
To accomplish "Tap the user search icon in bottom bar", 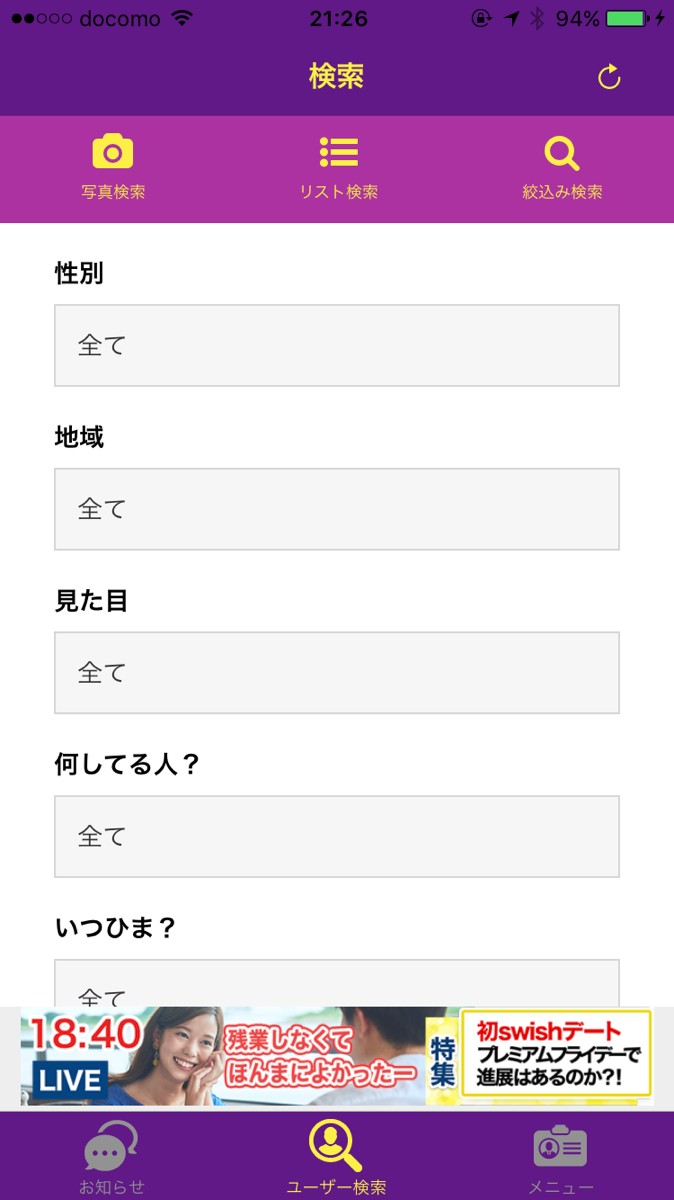I will click(x=335, y=1146).
